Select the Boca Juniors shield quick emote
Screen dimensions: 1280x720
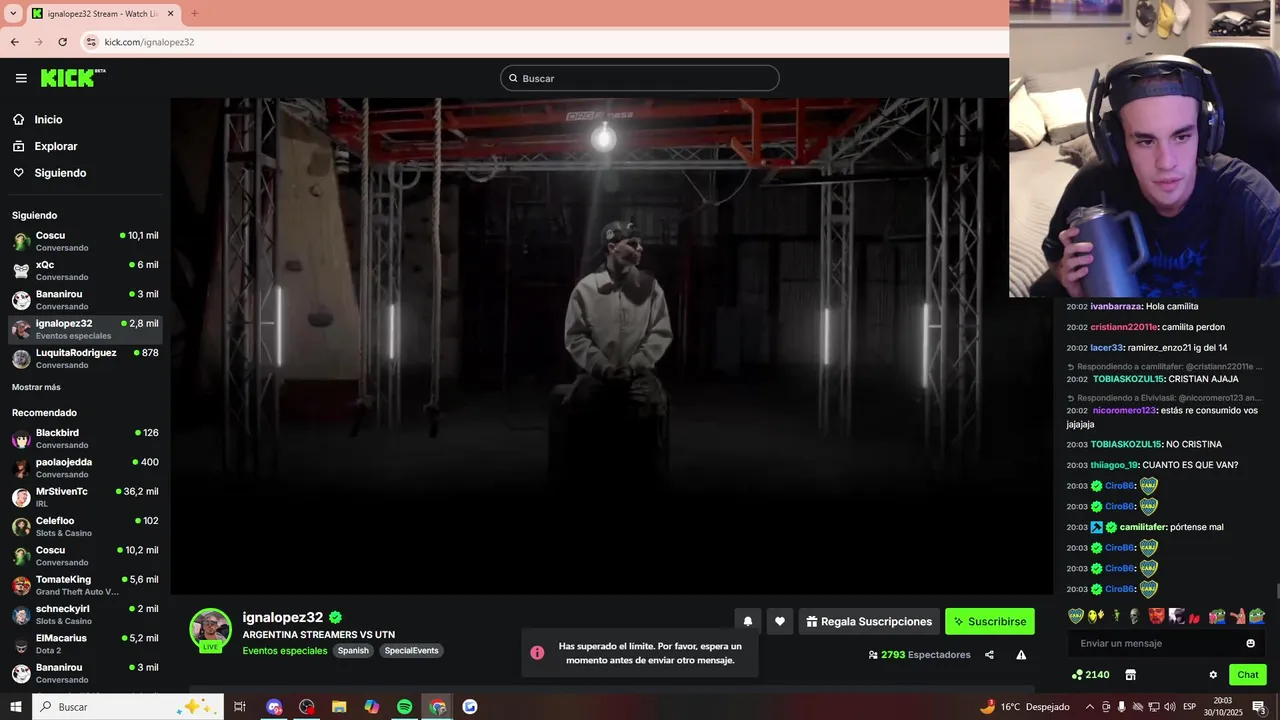1076,616
